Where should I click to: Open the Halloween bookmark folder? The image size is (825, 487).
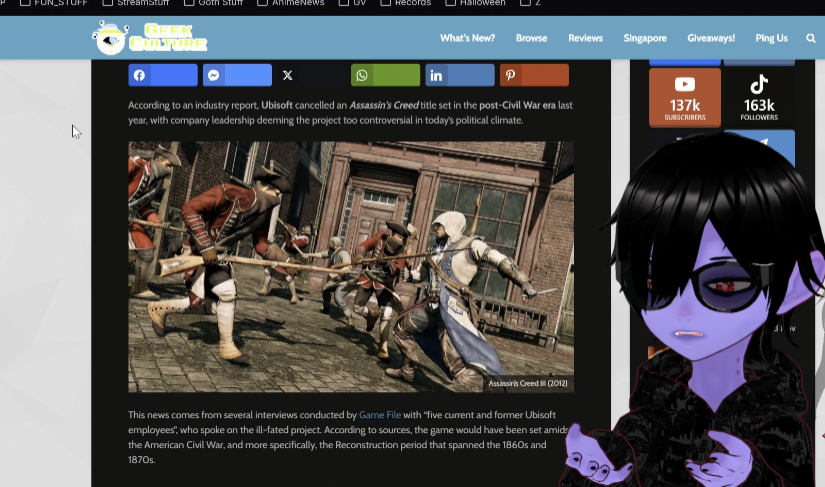[x=476, y=3]
